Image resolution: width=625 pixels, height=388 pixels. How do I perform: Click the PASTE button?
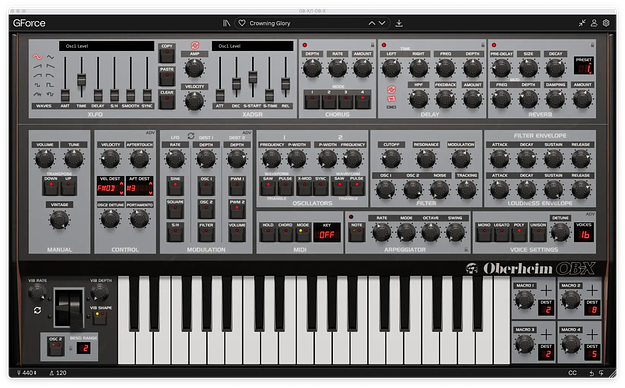[167, 76]
